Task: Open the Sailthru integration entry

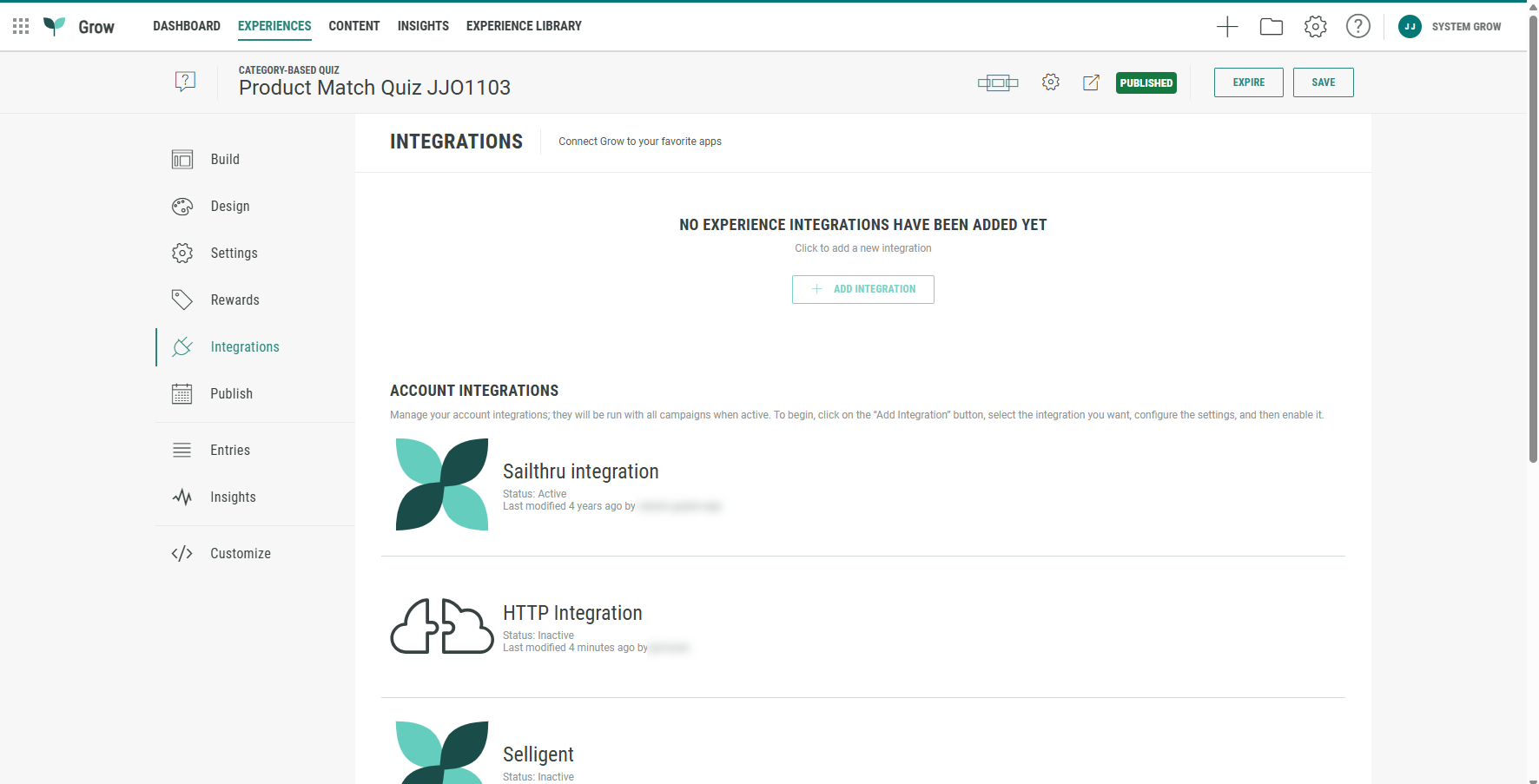Action: click(x=580, y=471)
